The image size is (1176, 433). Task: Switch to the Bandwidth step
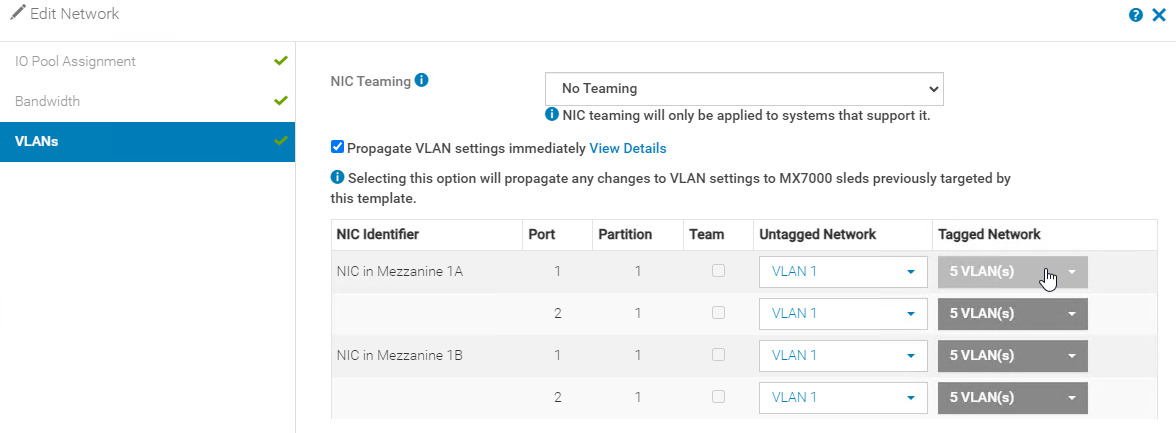click(x=48, y=101)
